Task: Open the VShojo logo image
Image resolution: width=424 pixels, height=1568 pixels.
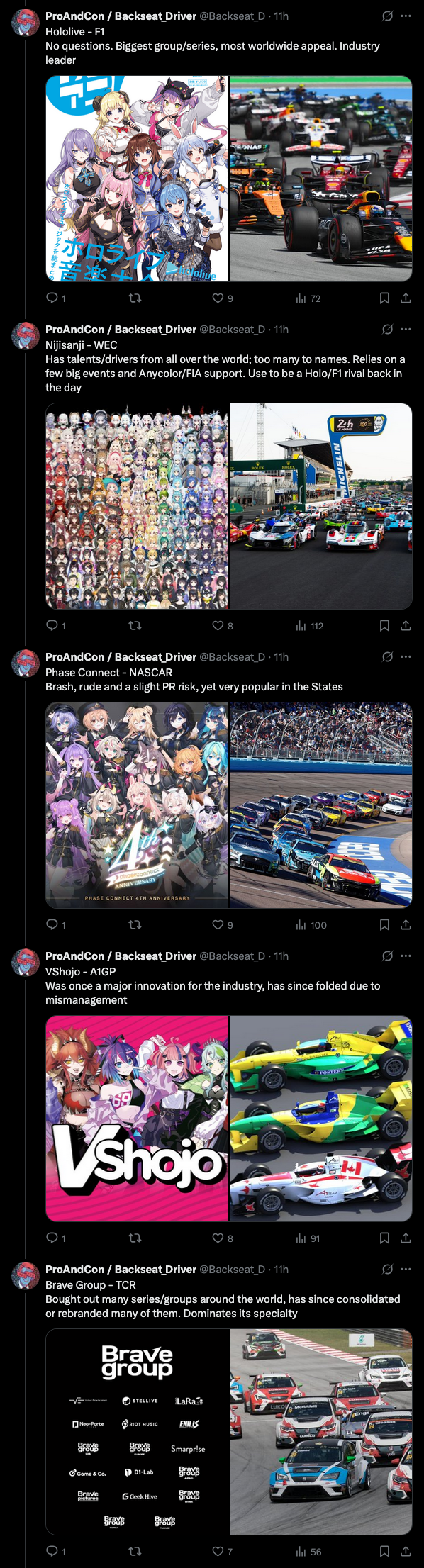Action: point(137,1119)
